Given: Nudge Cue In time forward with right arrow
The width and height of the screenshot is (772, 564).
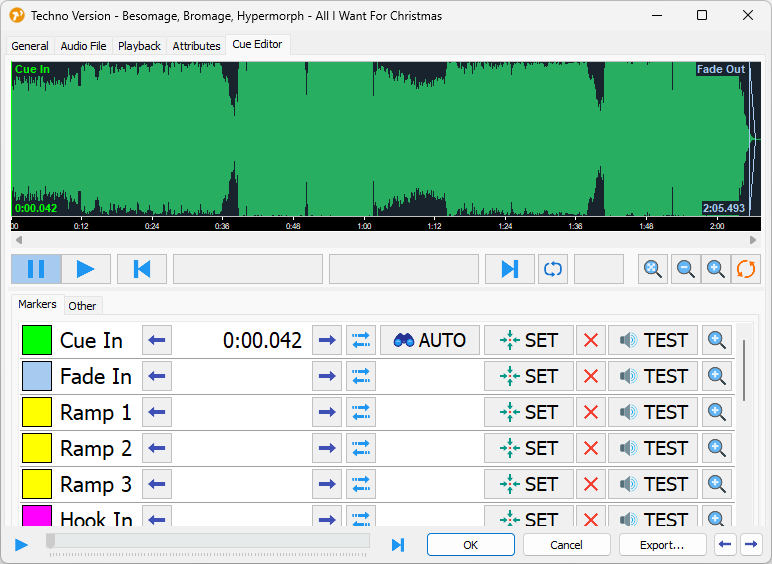Looking at the screenshot, I should (327, 340).
